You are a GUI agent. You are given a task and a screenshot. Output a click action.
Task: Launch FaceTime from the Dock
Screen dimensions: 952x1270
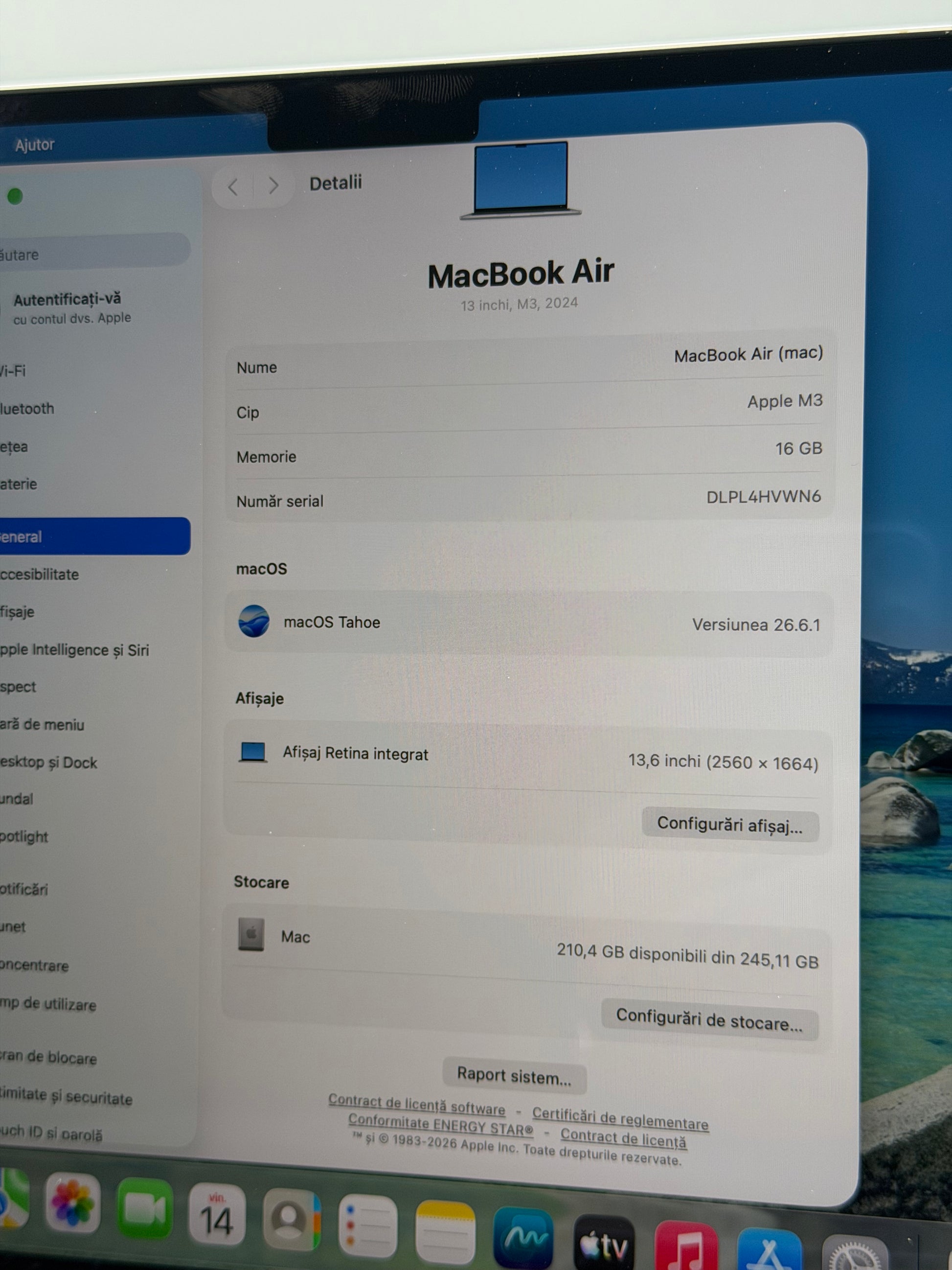point(145,1208)
